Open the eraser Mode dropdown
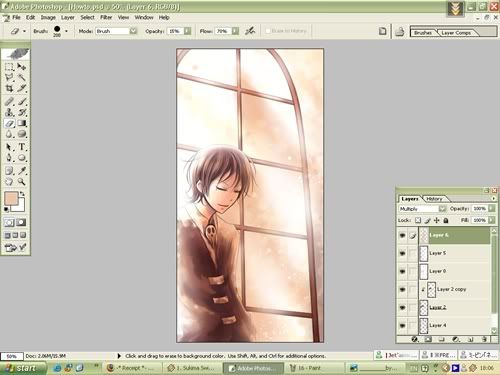 tap(133, 31)
